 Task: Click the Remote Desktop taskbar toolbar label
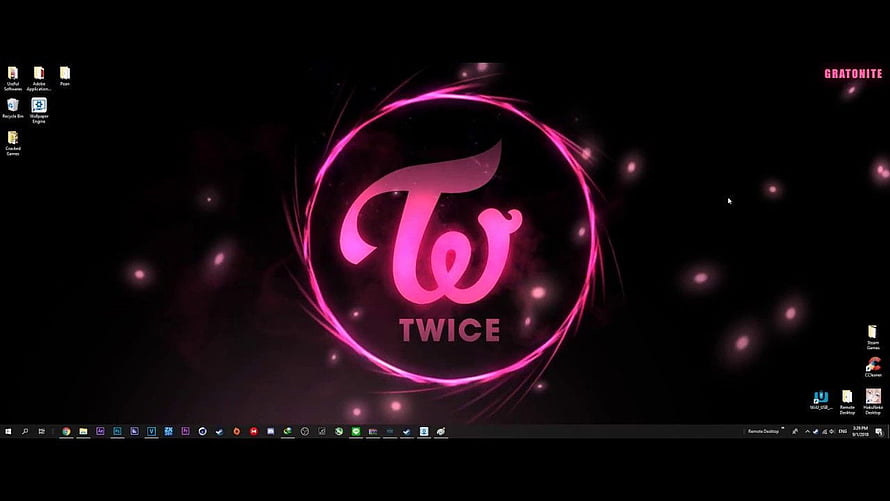pyautogui.click(x=763, y=431)
